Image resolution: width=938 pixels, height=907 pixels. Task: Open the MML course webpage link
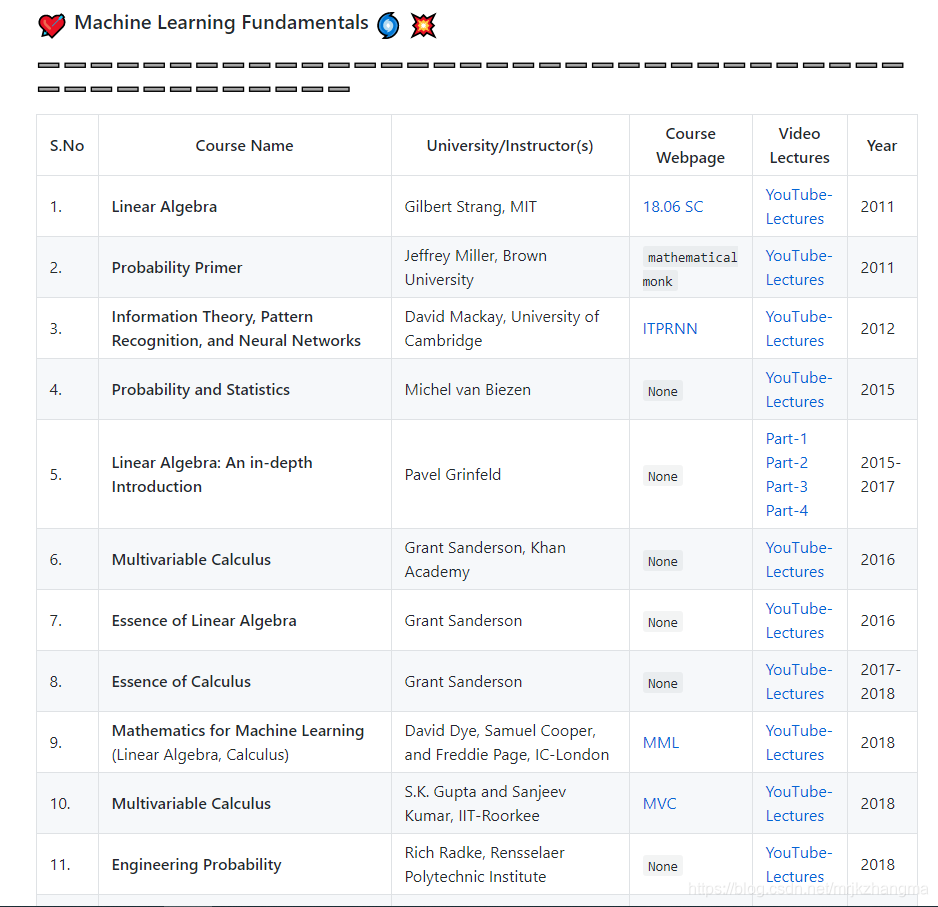661,742
